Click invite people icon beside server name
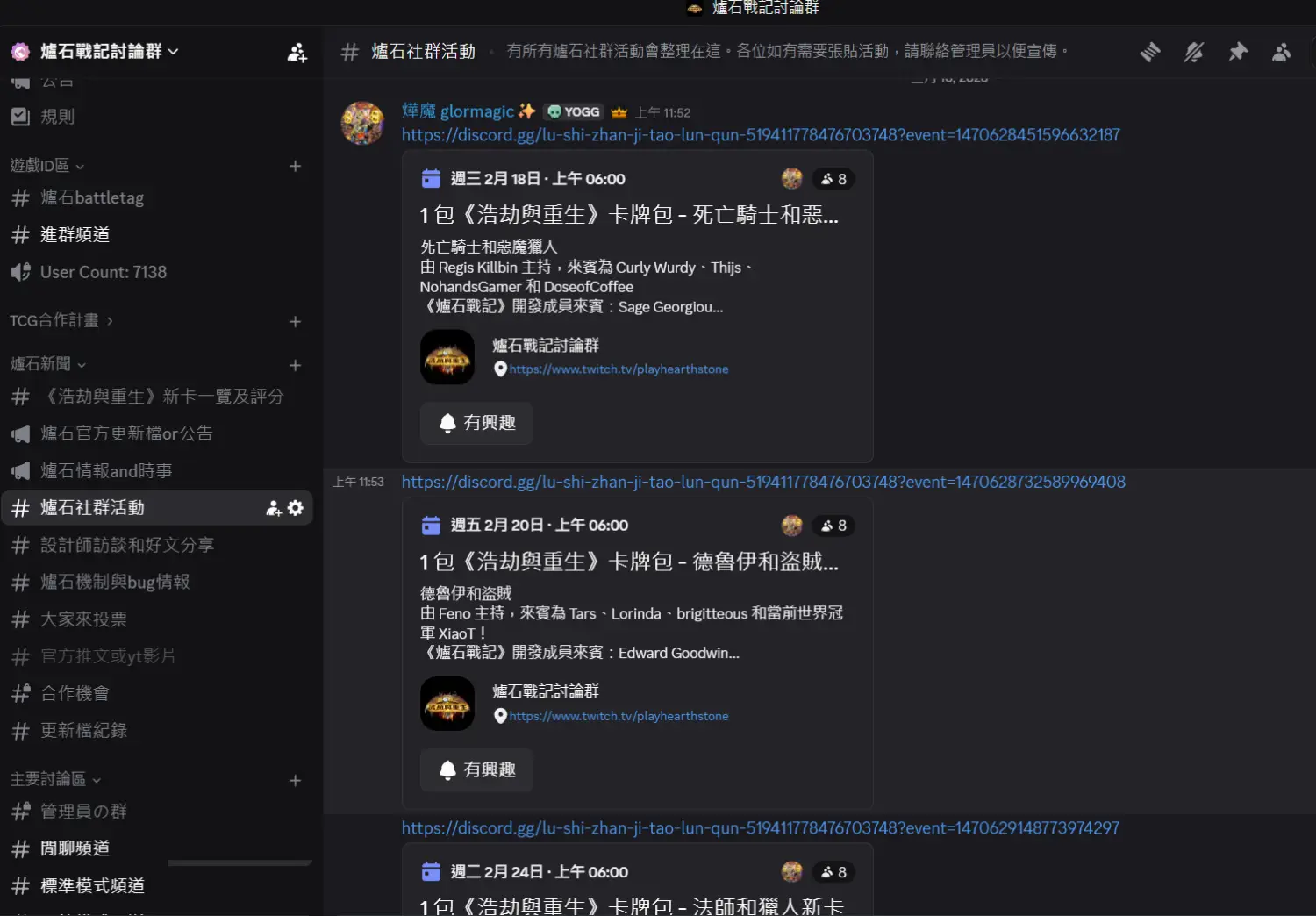The width and height of the screenshot is (1316, 916). tap(297, 53)
